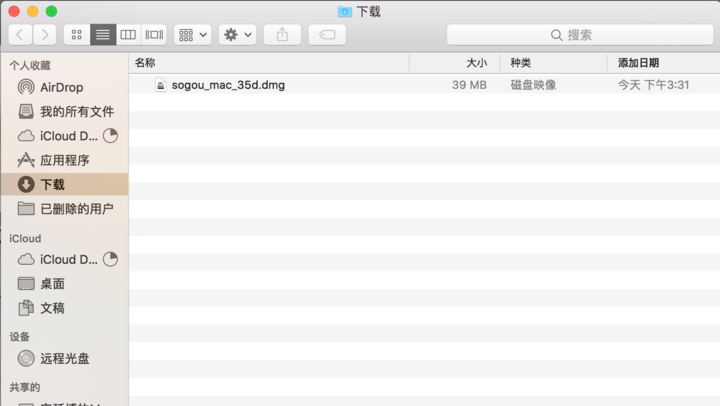Open 桌面 in sidebar
The image size is (720, 406).
(65, 284)
